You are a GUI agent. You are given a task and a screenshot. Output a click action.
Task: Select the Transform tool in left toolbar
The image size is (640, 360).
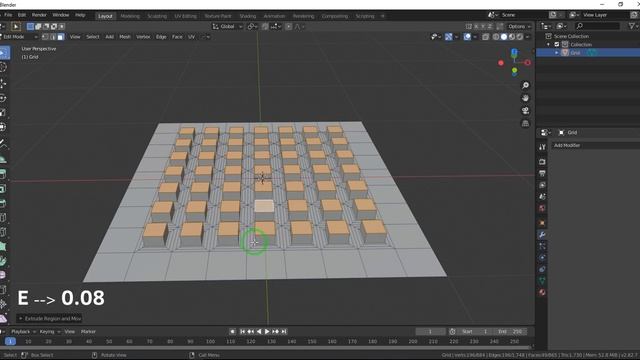point(3,127)
